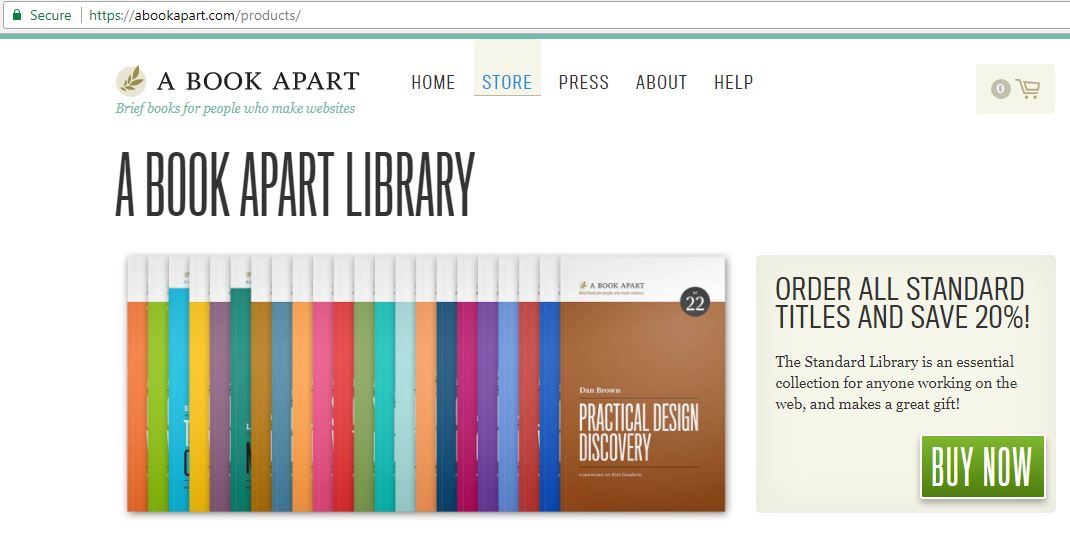
Task: Click the laurel leaf logo icon
Action: [131, 81]
